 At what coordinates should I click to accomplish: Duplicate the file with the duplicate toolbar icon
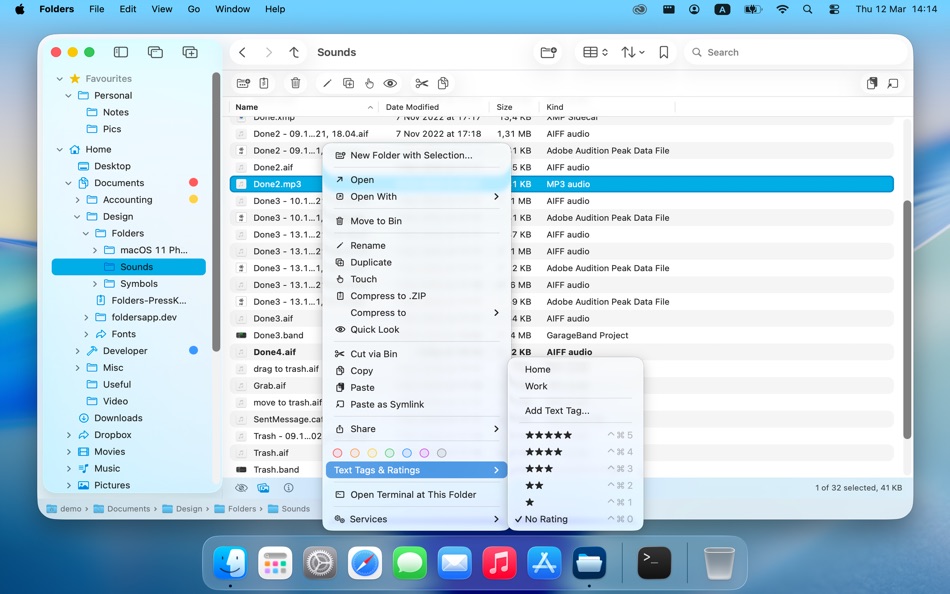(x=349, y=83)
